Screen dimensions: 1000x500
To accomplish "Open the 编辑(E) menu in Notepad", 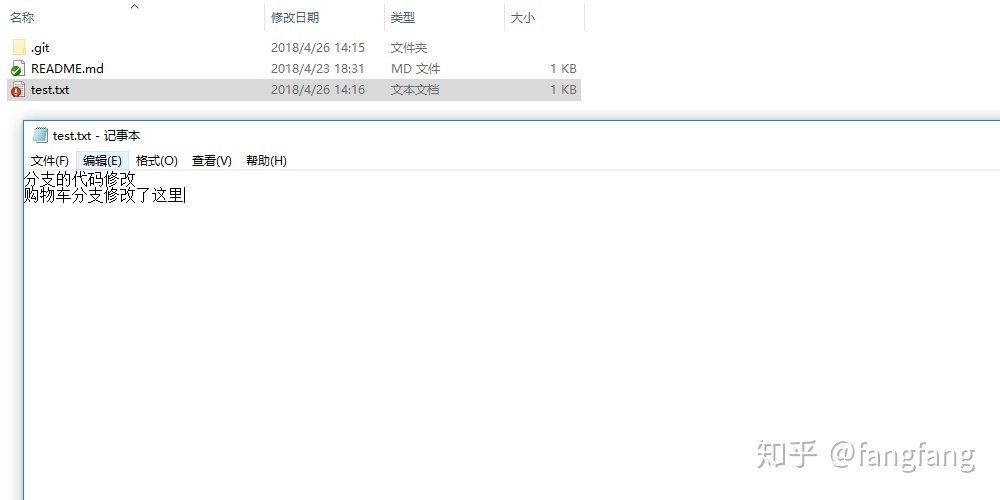I will tap(102, 161).
